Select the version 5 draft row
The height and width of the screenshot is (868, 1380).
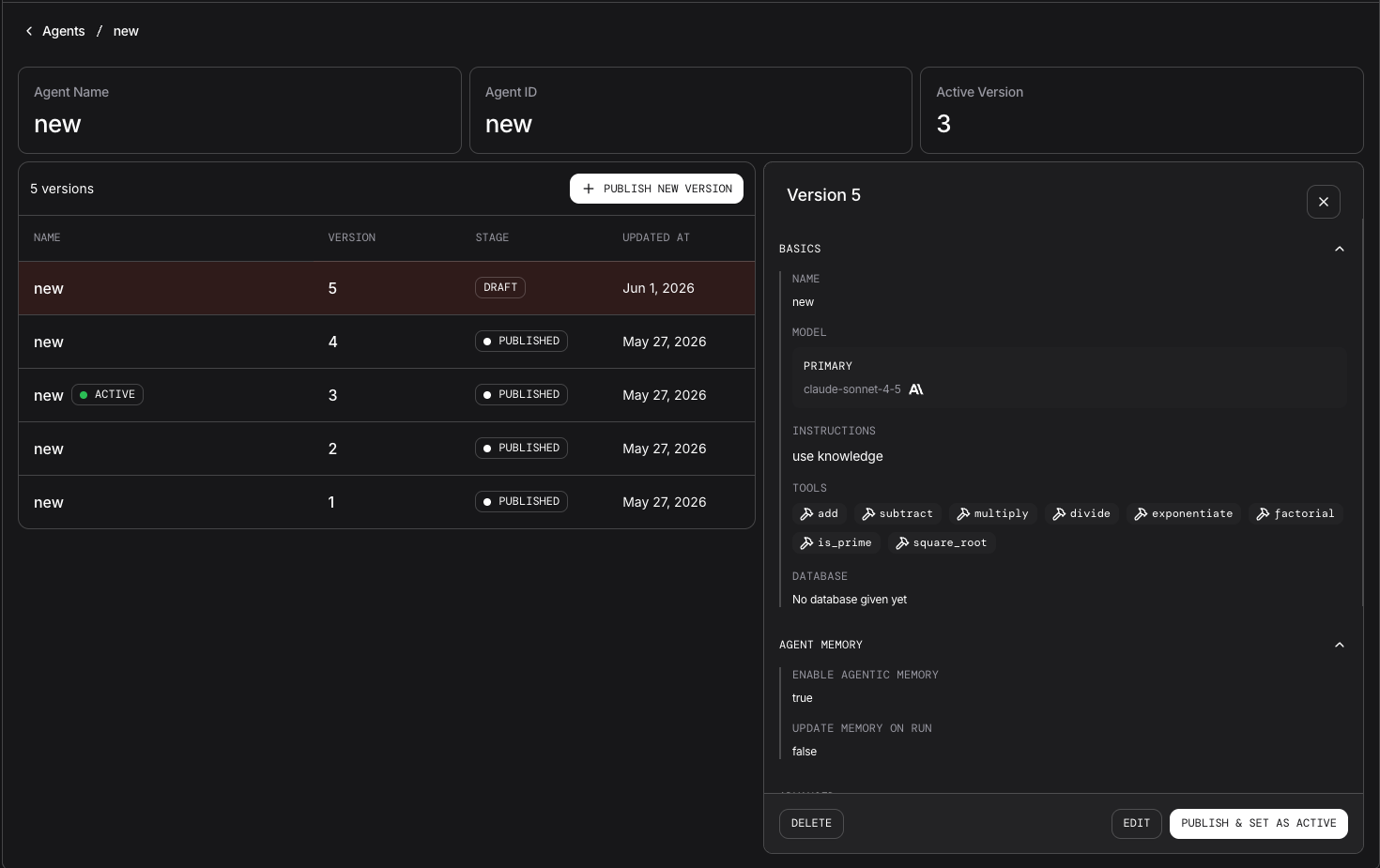(387, 288)
